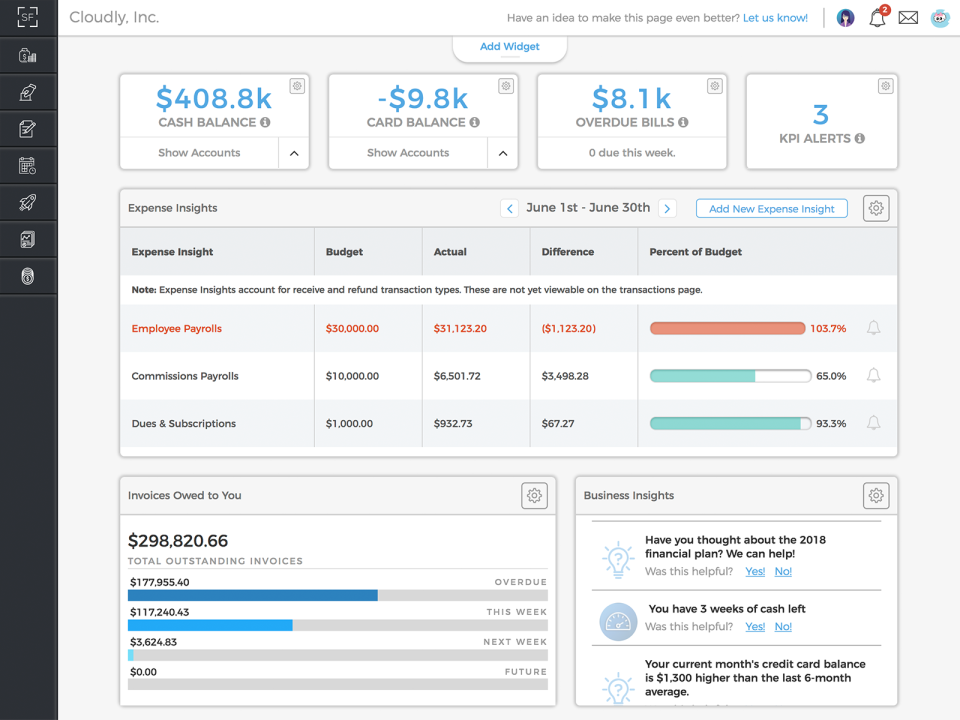Image resolution: width=960 pixels, height=720 pixels.
Task: Open Invoices Owed to You settings gear
Action: click(534, 495)
